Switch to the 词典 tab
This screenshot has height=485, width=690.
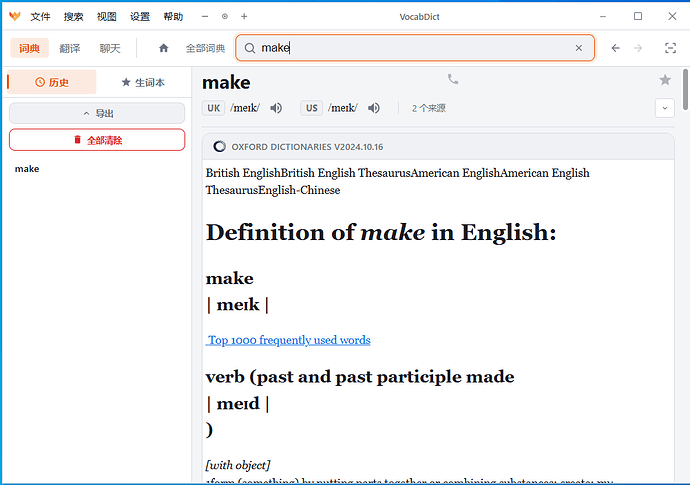[x=29, y=48]
